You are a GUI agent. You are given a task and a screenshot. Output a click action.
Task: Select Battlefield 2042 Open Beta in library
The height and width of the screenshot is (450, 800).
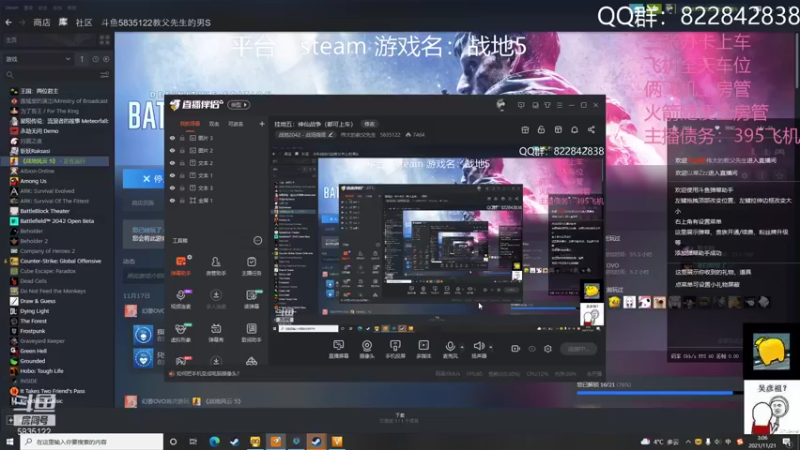pyautogui.click(x=57, y=221)
